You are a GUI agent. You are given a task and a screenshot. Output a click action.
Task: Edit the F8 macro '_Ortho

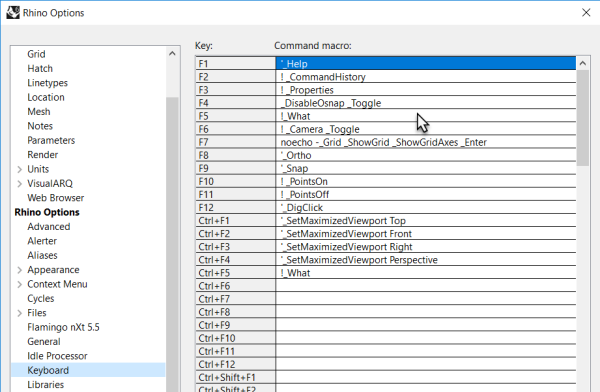(x=426, y=155)
